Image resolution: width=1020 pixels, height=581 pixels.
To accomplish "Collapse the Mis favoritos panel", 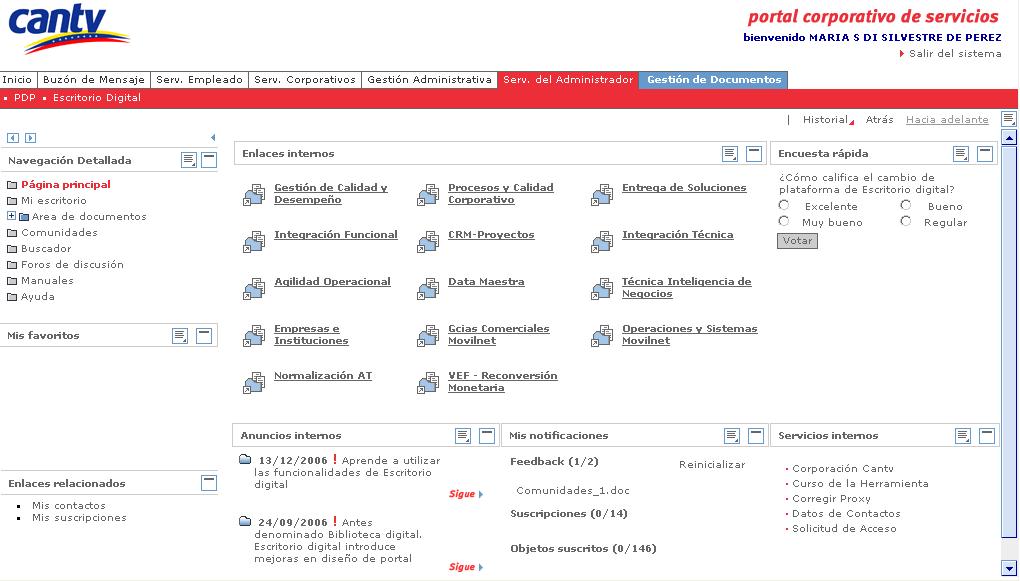I will pyautogui.click(x=204, y=336).
